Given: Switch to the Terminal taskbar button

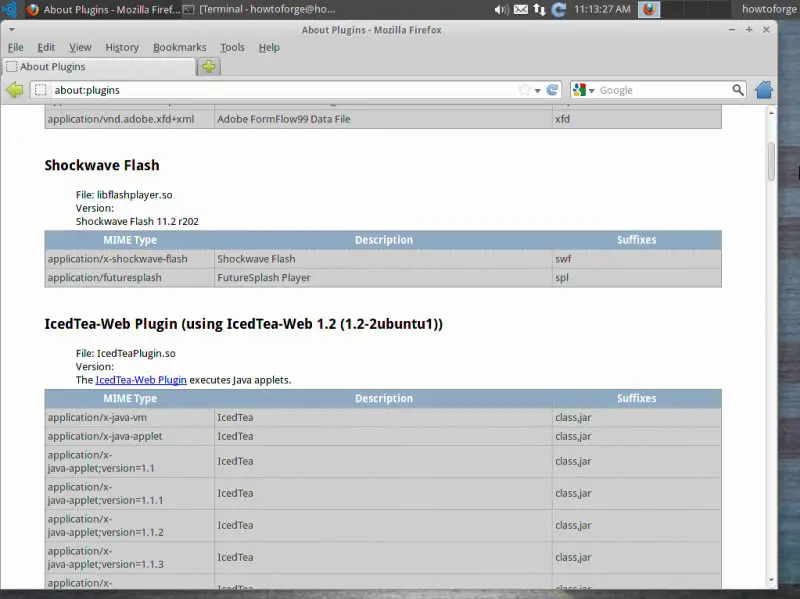Looking at the screenshot, I should click(x=259, y=9).
